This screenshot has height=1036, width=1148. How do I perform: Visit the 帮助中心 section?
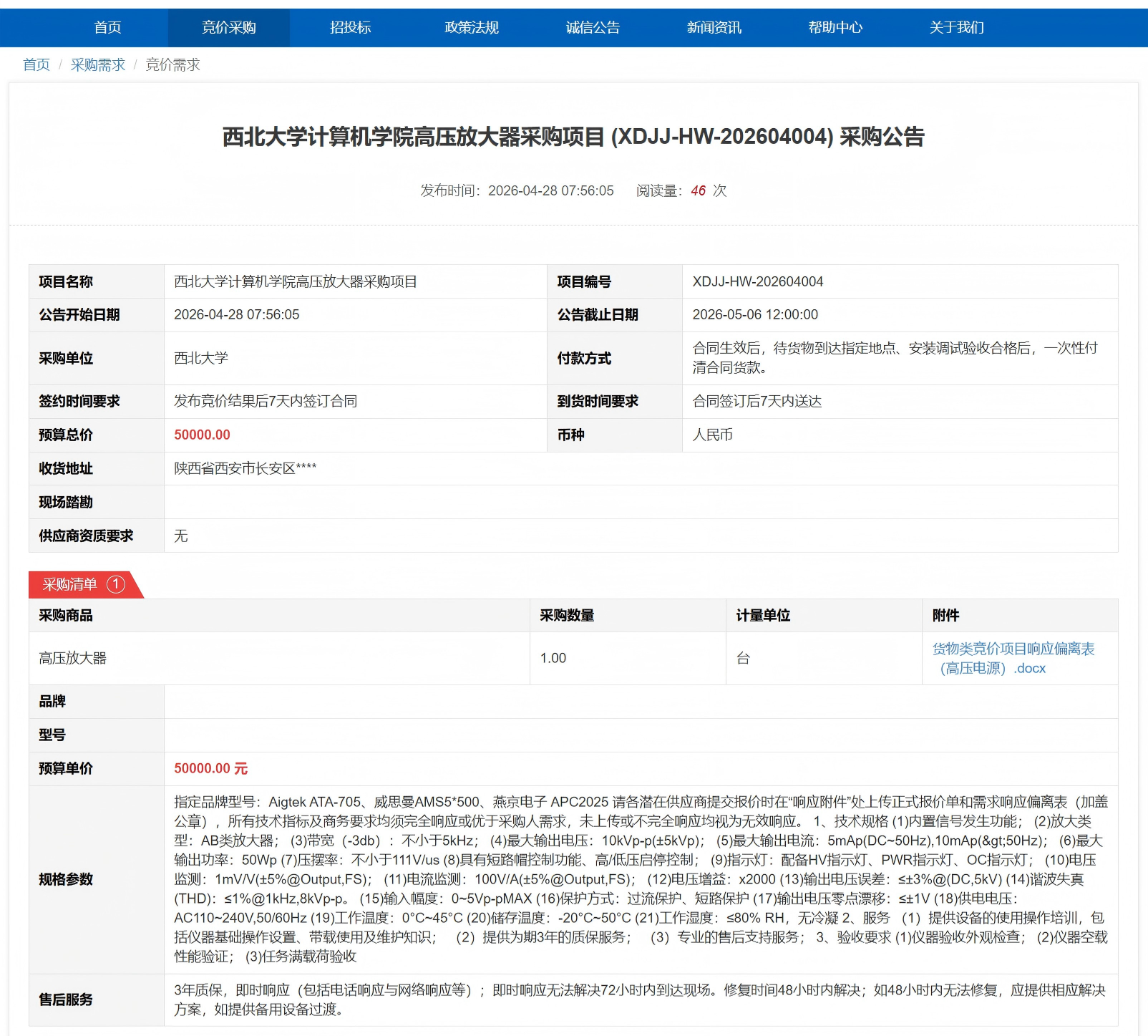click(835, 28)
